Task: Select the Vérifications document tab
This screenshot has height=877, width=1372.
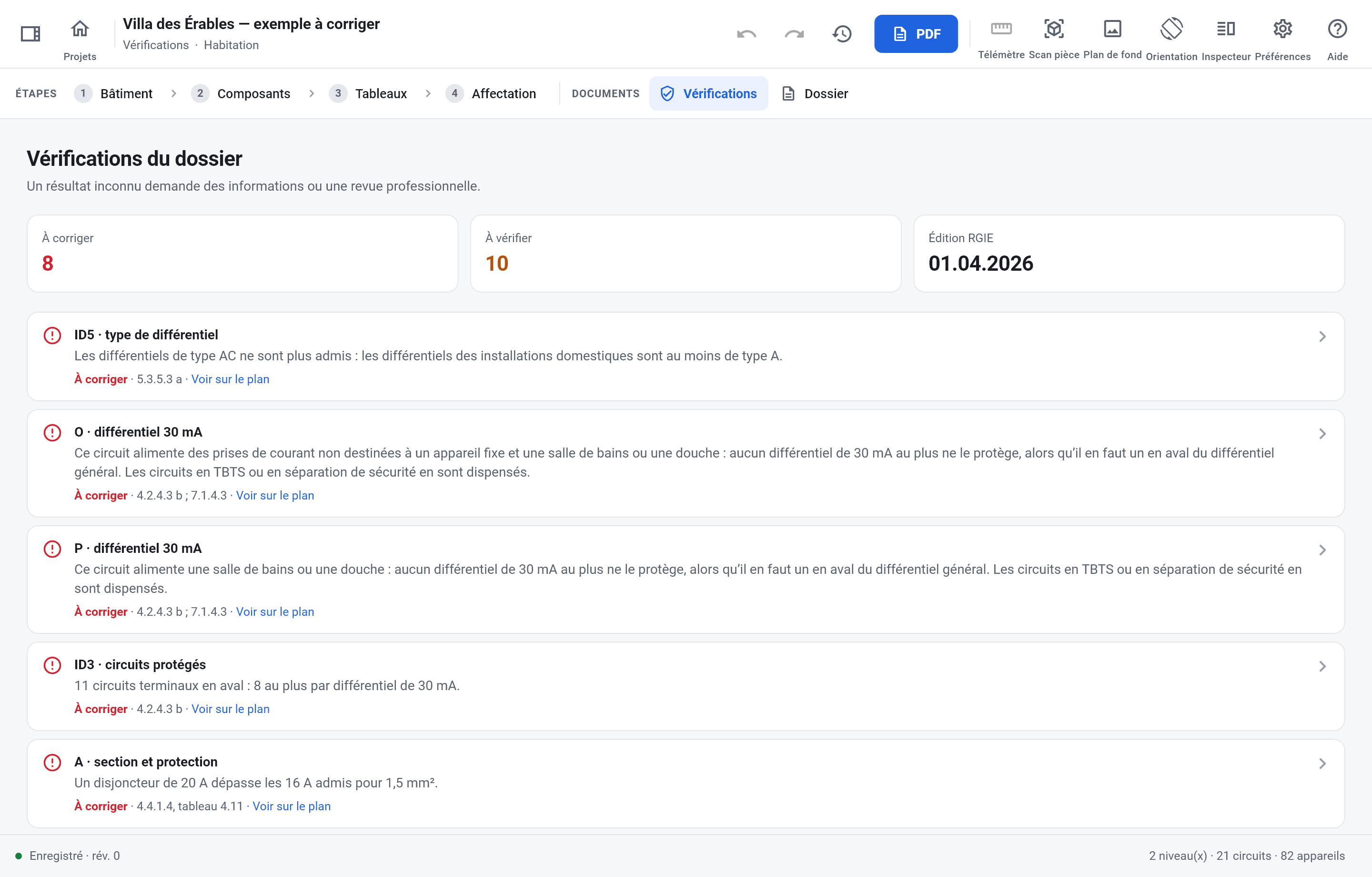Action: pyautogui.click(x=708, y=93)
